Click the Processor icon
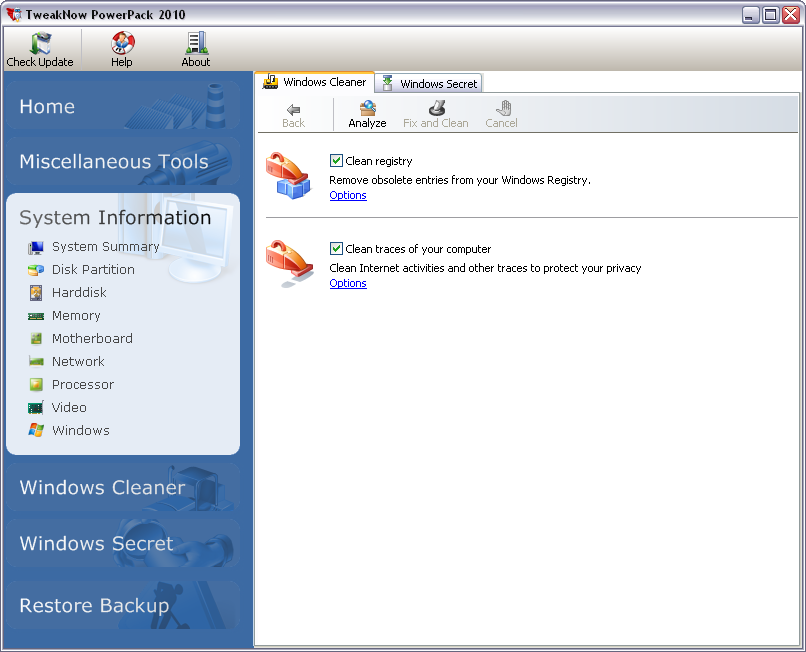 (x=36, y=384)
